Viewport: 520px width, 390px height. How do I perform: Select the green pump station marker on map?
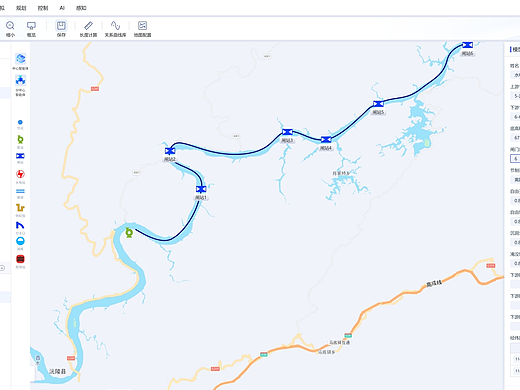(129, 232)
